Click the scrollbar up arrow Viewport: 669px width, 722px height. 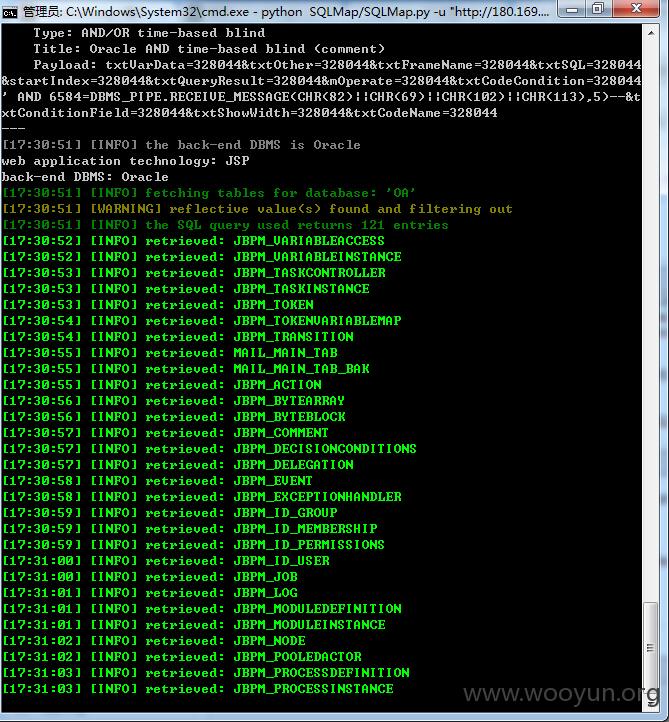(651, 33)
